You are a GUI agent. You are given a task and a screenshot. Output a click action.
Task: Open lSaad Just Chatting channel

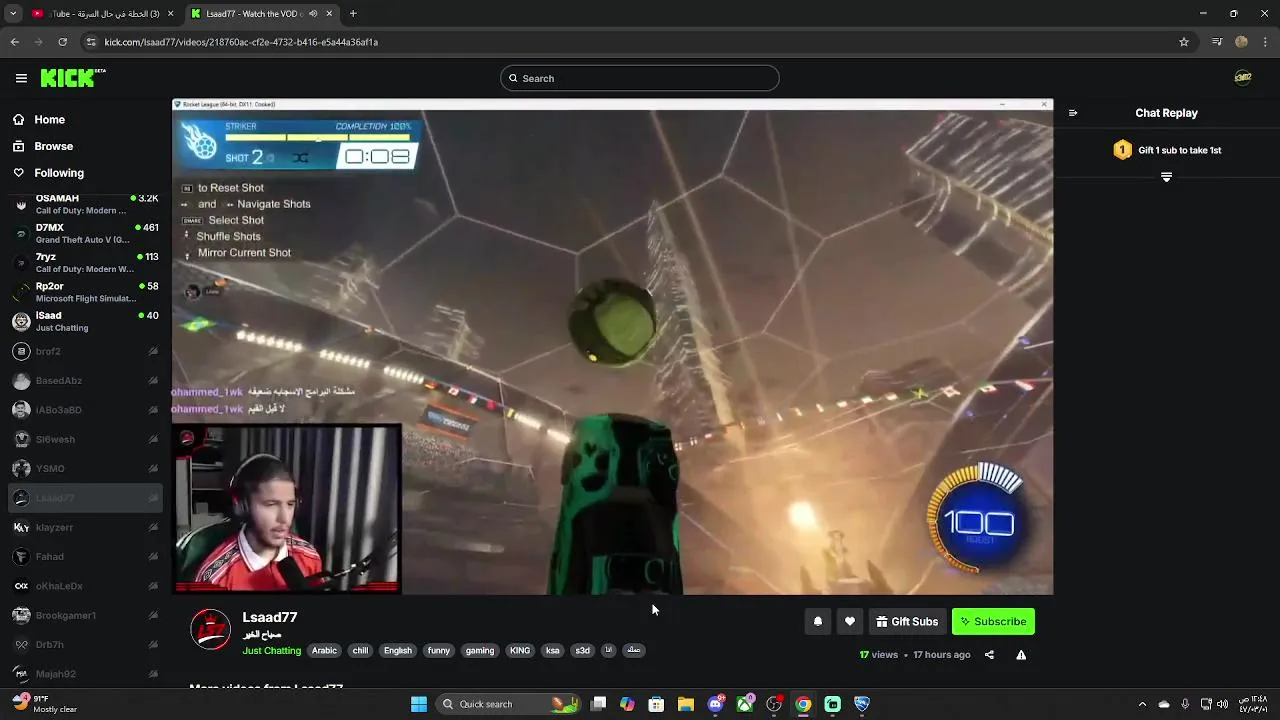[85, 321]
